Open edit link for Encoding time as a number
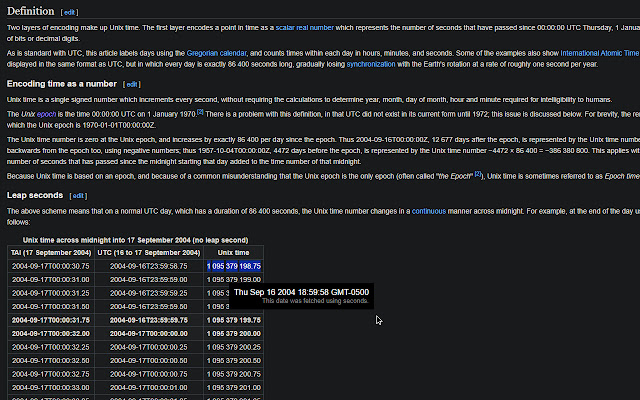Image resolution: width=640 pixels, height=400 pixels. point(131,84)
